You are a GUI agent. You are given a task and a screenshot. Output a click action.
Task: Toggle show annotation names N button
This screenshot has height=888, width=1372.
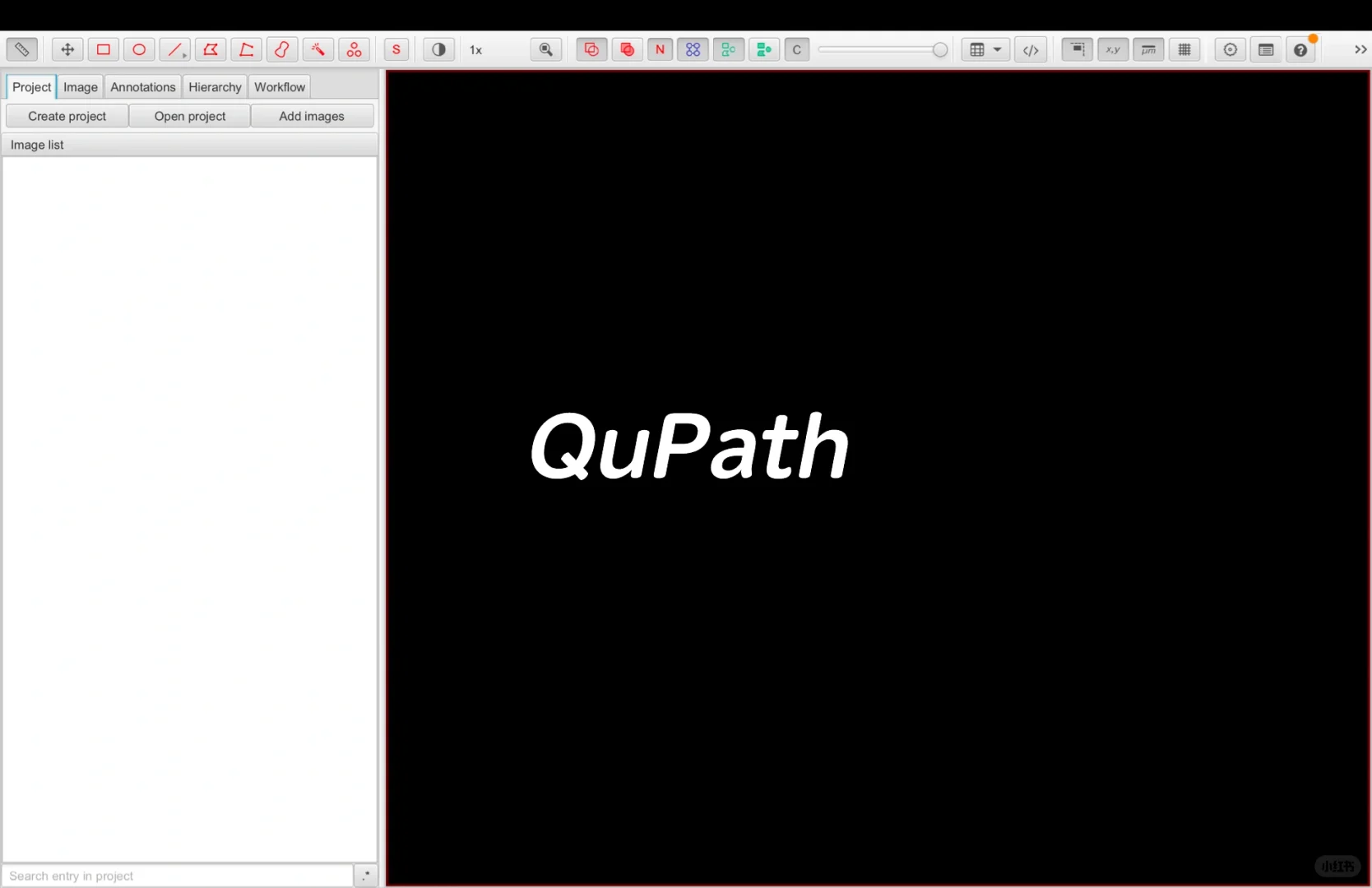click(661, 50)
